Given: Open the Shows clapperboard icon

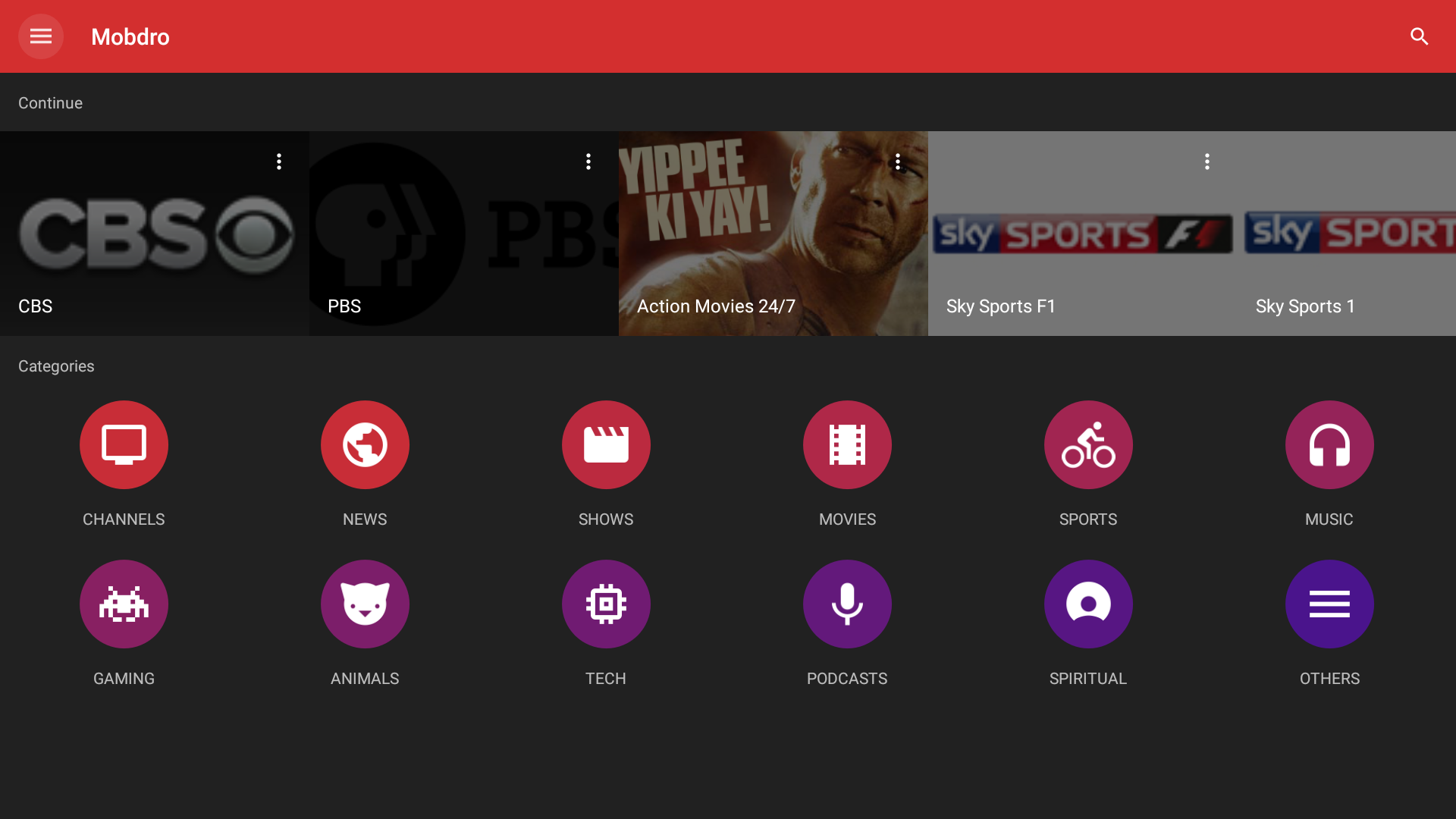Looking at the screenshot, I should point(606,444).
